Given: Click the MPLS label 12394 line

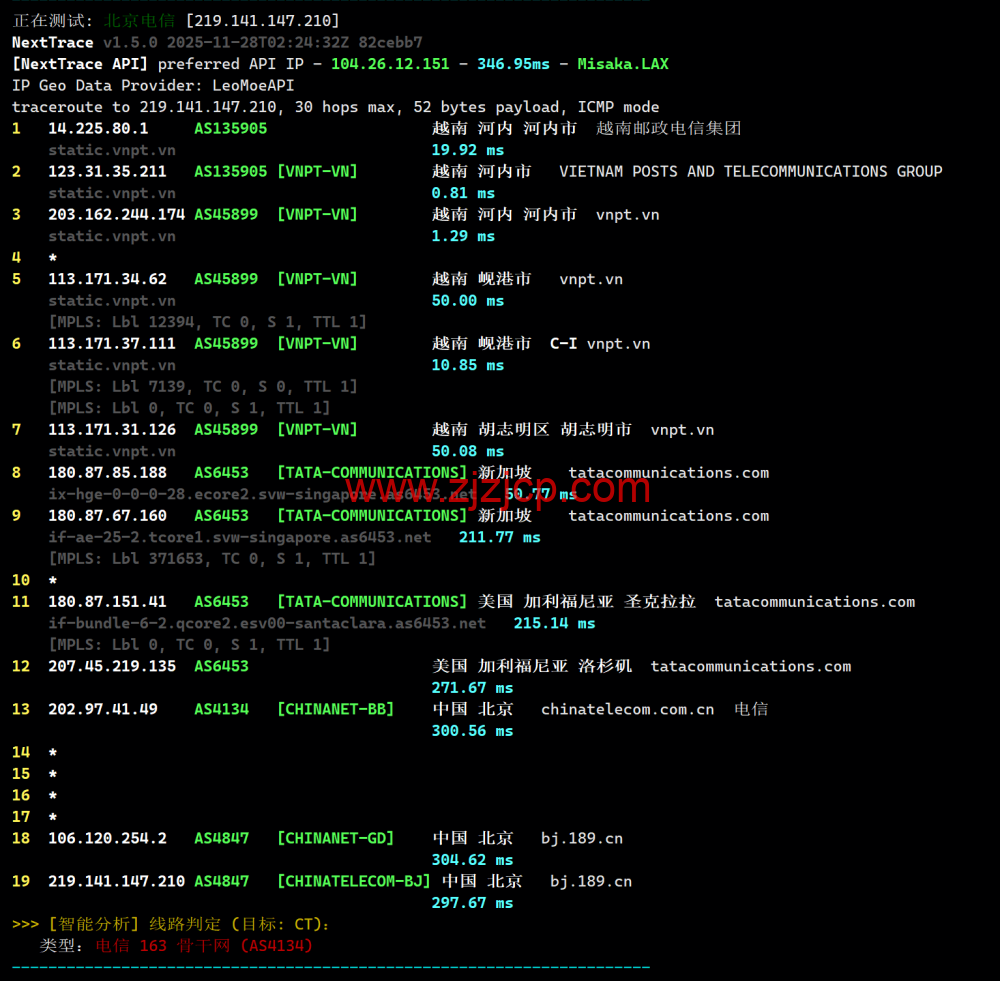Looking at the screenshot, I should tap(207, 322).
